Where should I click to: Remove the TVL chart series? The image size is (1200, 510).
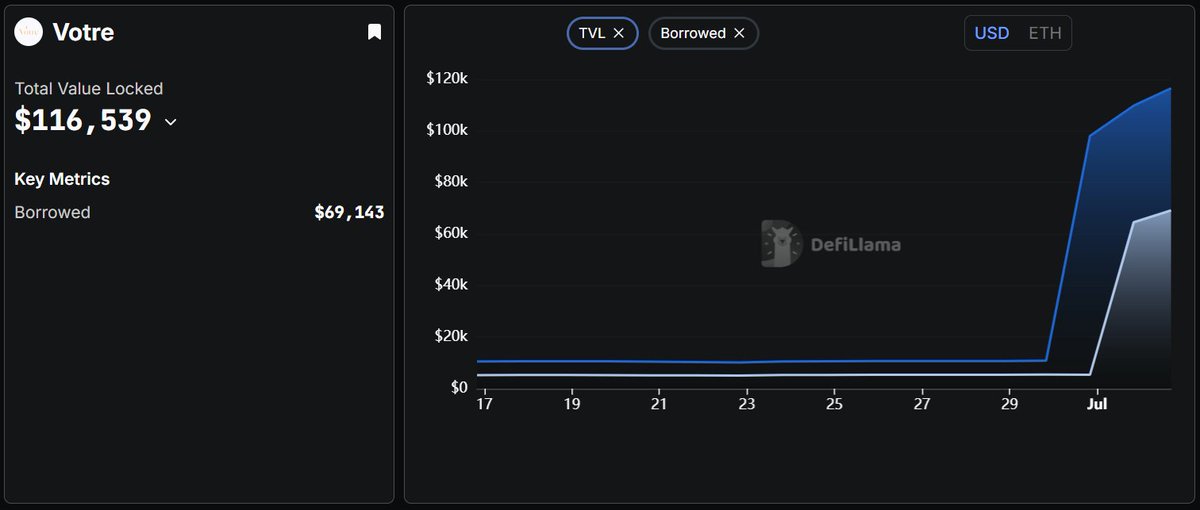619,33
